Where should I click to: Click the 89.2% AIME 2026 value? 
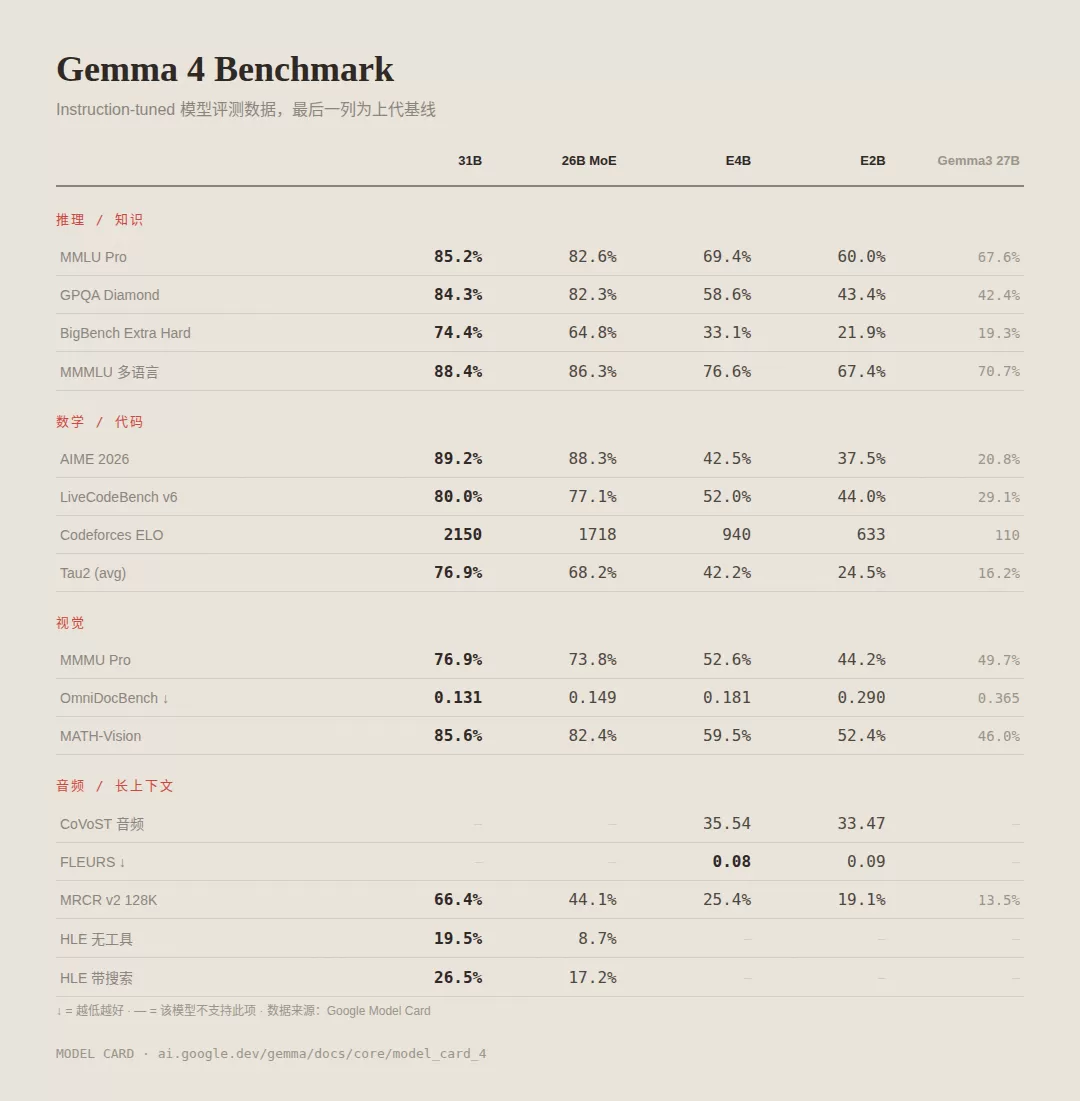point(458,459)
